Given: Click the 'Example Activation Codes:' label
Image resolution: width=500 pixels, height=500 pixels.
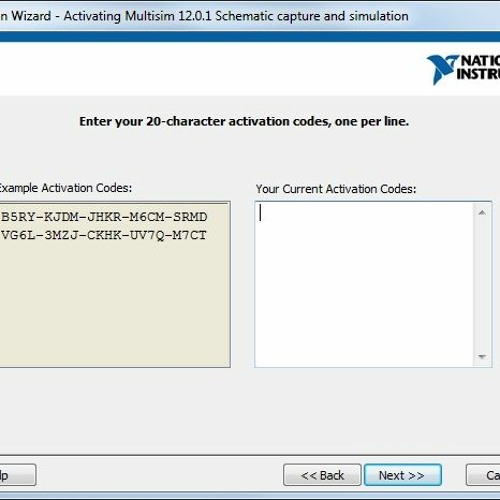Looking at the screenshot, I should click(x=66, y=188).
